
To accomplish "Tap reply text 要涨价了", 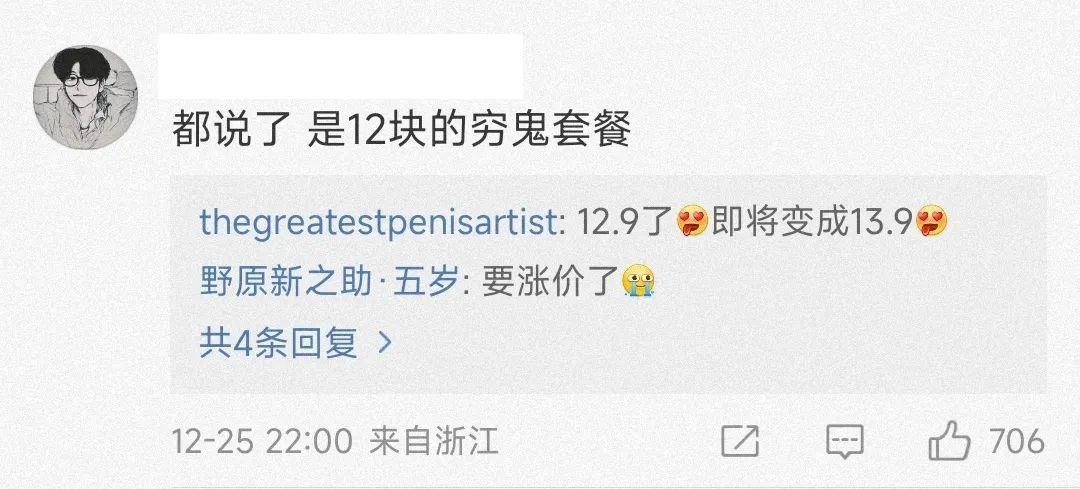I will coord(548,282).
